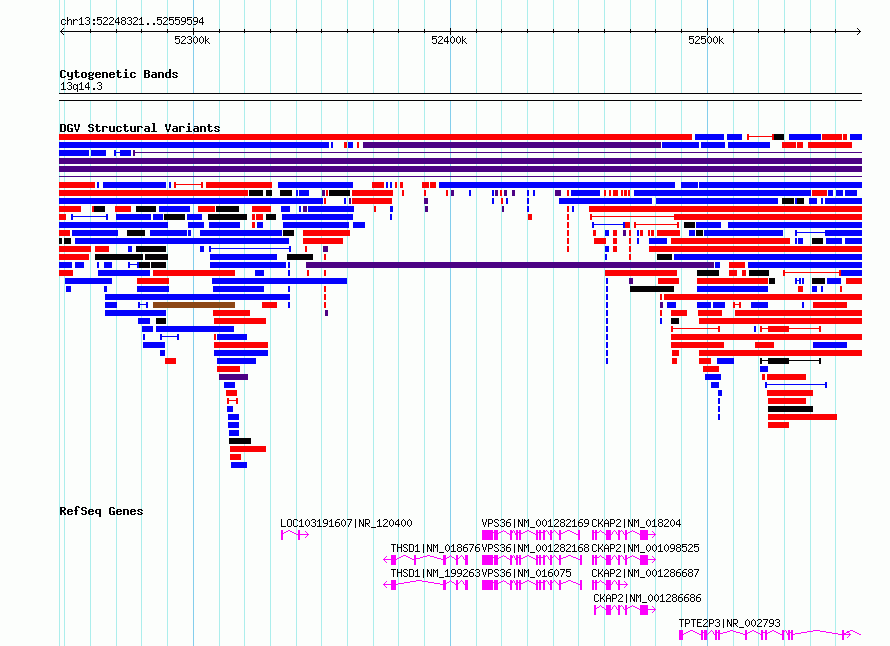Open the VPS36|NM_016075 transcript label
The image size is (890, 646).
[526, 573]
